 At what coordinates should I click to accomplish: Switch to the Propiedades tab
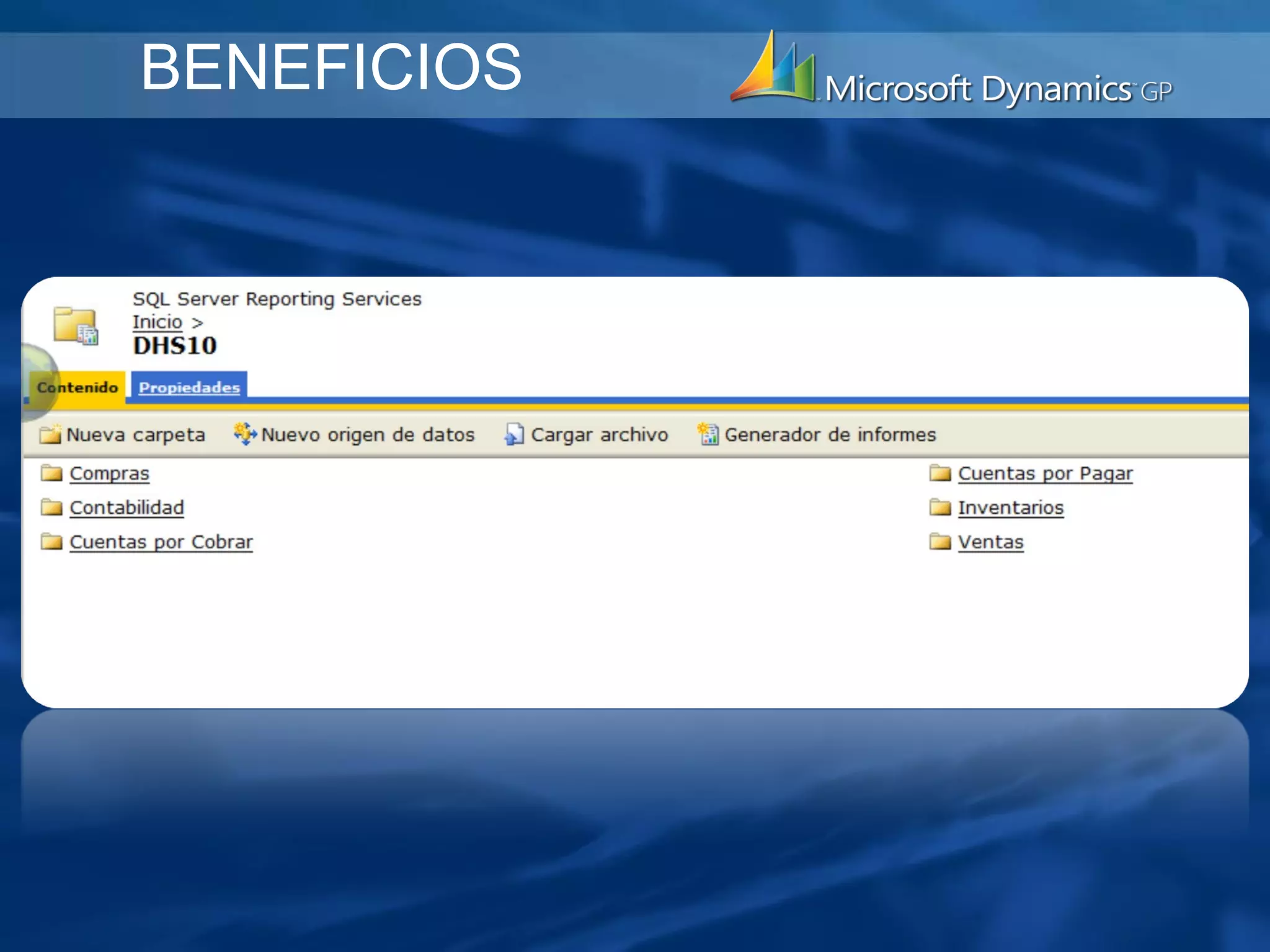[x=189, y=387]
